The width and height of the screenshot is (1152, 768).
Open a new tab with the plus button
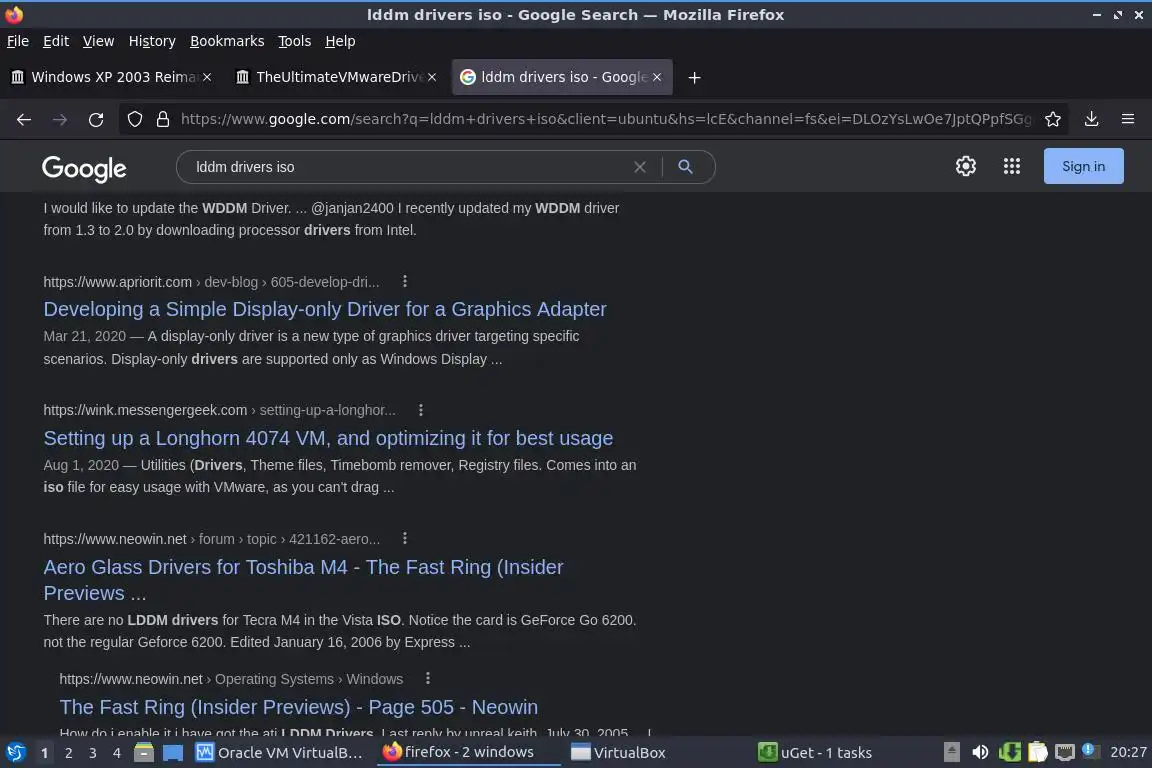[694, 77]
